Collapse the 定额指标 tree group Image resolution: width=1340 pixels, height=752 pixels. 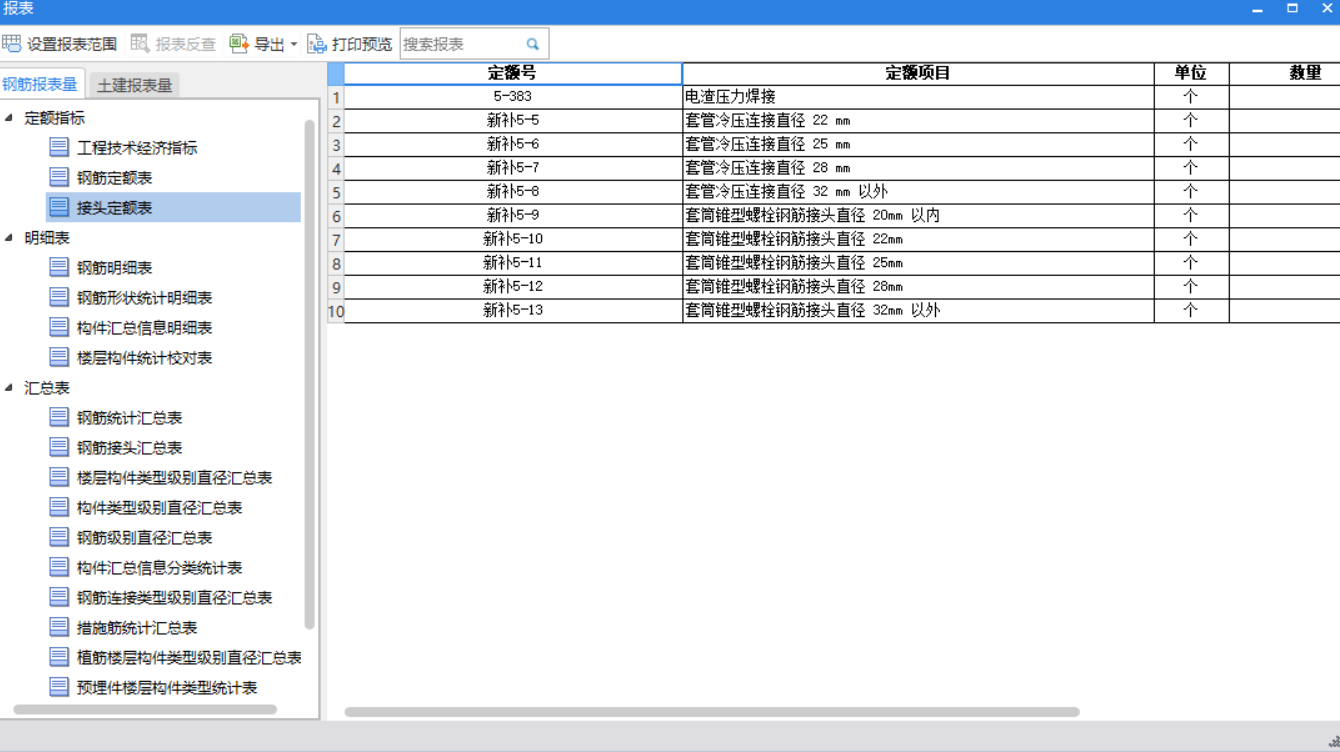[x=9, y=117]
